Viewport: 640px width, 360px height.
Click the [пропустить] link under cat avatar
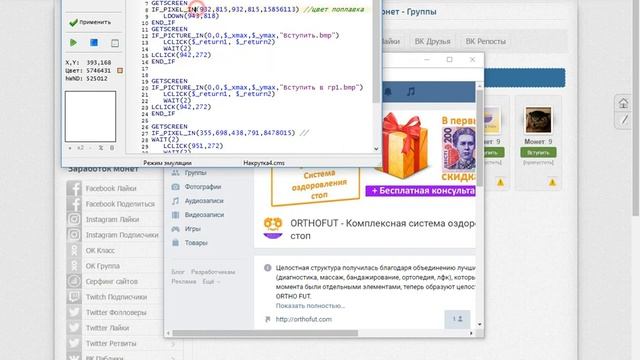[538, 162]
